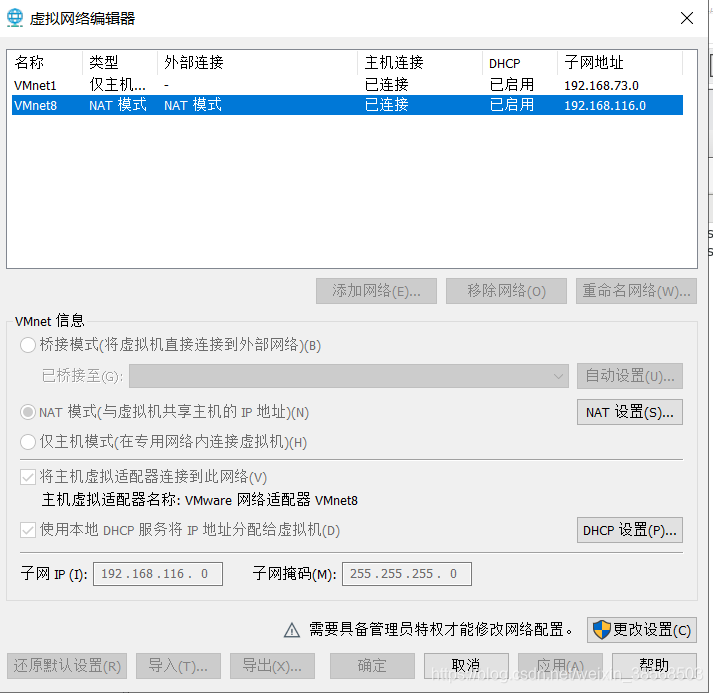
Task: Click the 需要具备管理员特权 notice text
Action: point(441,630)
